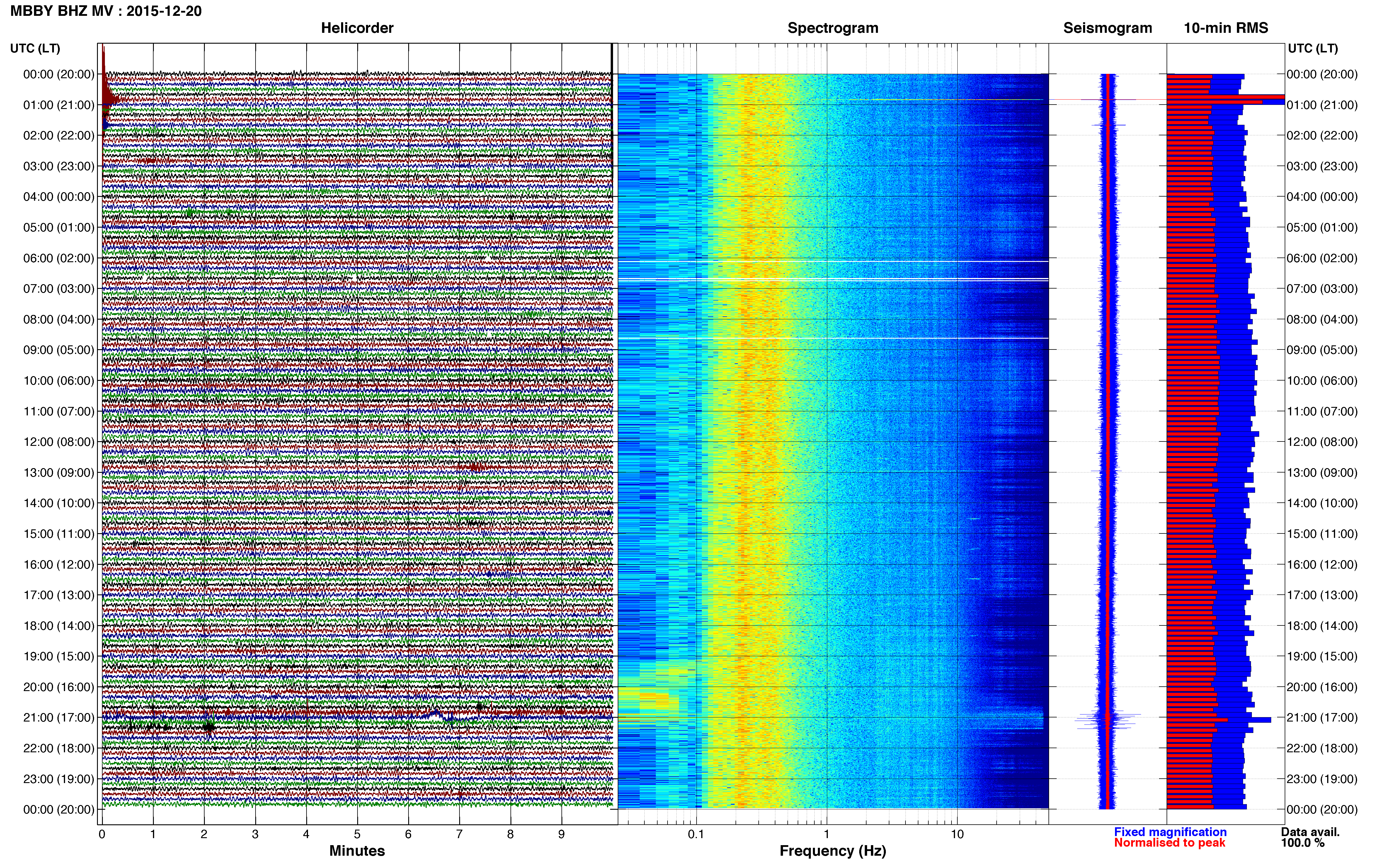Click RMS-side time label 13:00 (09:00)
Screen dimensions: 1389x868
click(x=1322, y=473)
